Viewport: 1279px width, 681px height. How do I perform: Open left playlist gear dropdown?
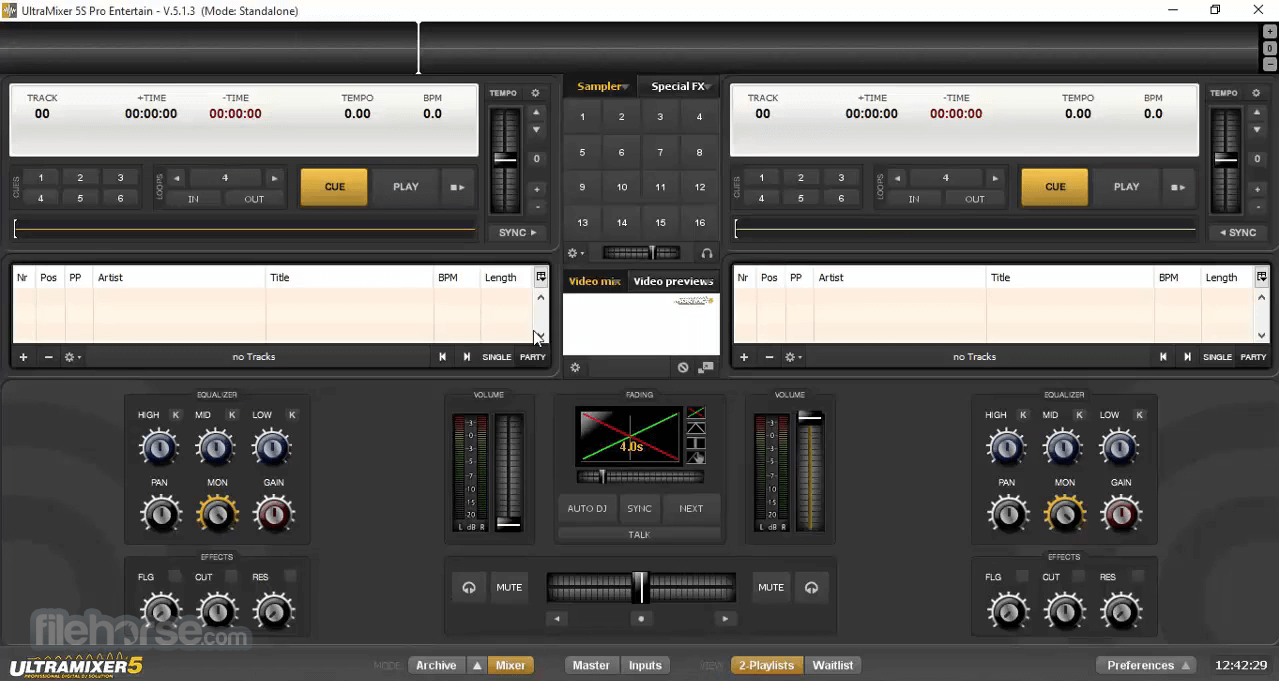click(73, 357)
